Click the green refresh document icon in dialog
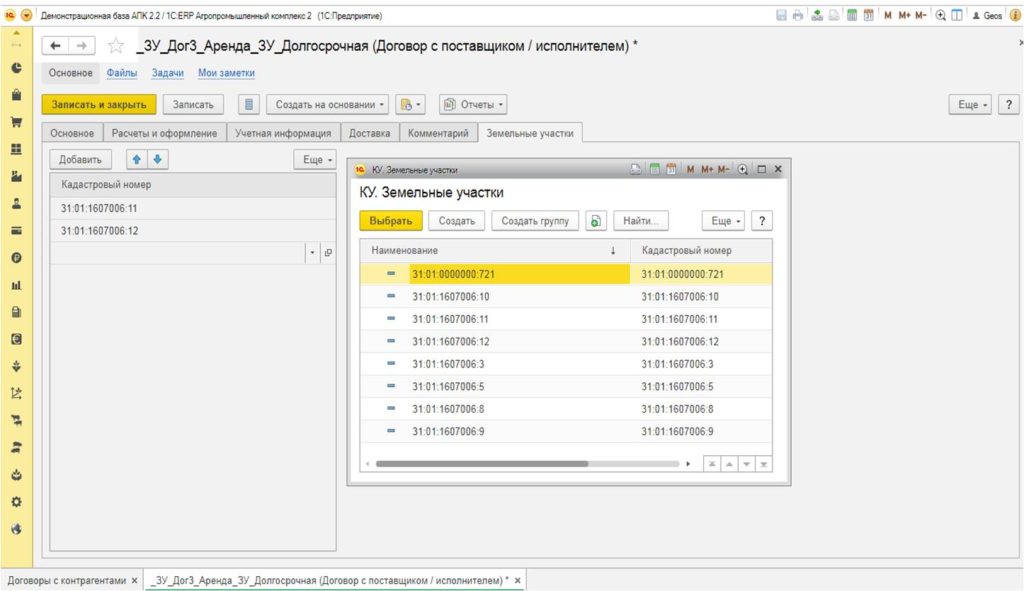1024x591 pixels. [596, 221]
